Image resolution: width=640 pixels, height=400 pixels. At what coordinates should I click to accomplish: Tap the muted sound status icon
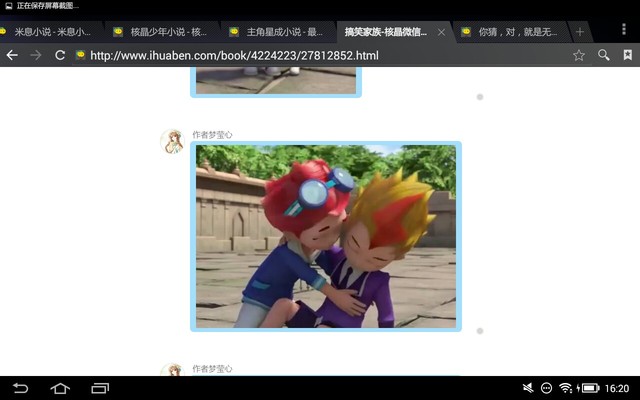pyautogui.click(x=528, y=388)
